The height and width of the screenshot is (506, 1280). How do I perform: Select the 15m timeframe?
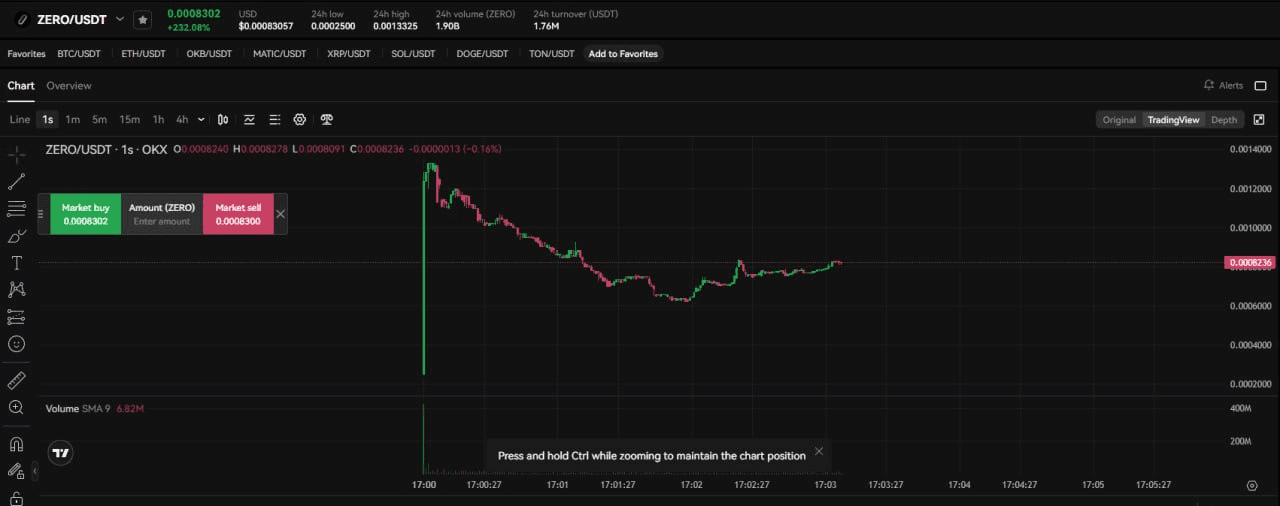coord(130,119)
